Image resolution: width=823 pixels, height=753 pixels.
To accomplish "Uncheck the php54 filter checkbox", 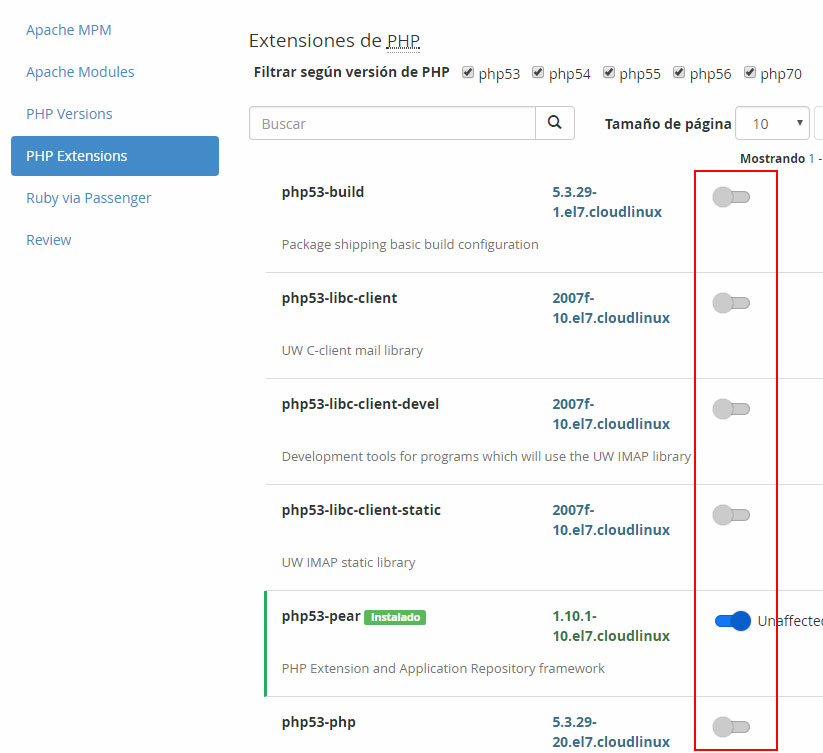I will pos(538,73).
